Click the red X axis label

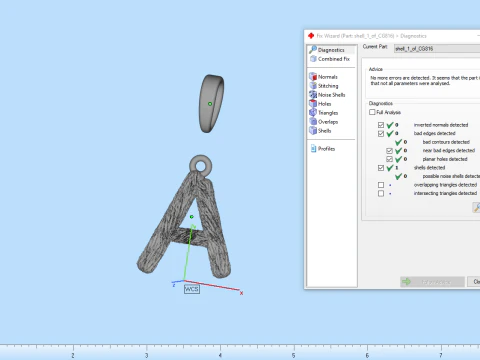click(x=241, y=293)
